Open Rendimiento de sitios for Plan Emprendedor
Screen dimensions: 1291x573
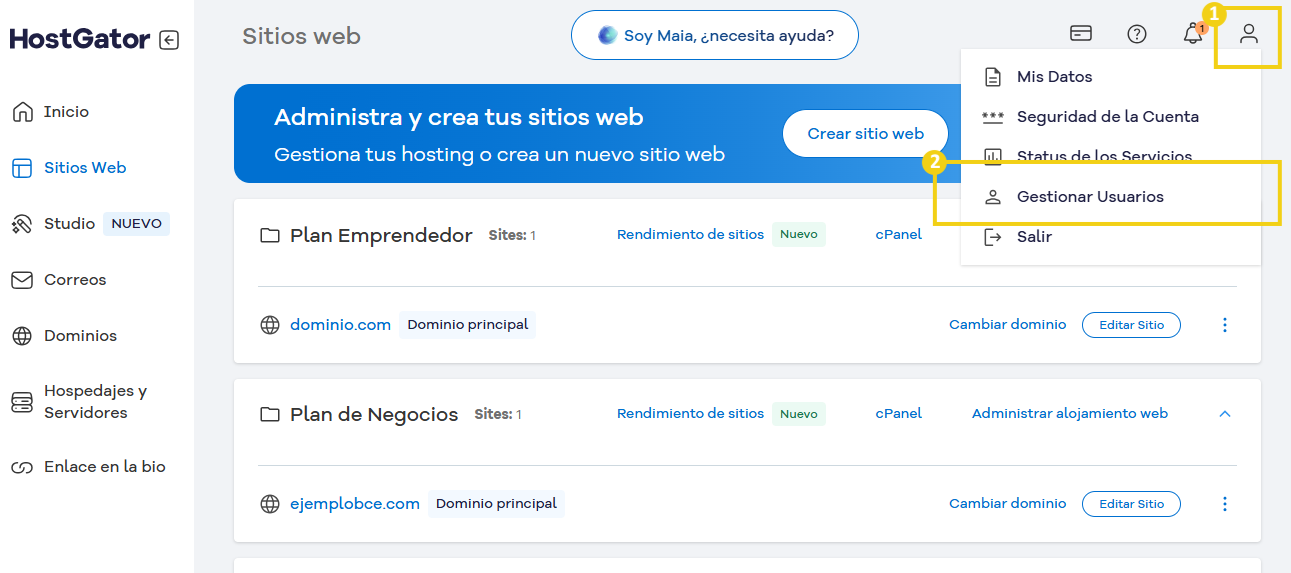(x=690, y=234)
